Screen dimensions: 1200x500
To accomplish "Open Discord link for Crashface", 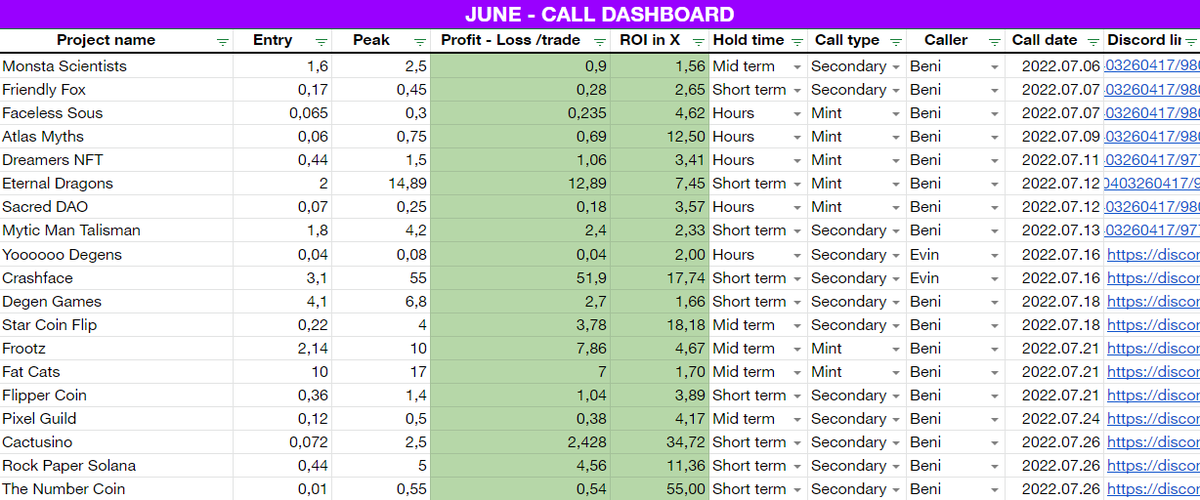I will click(x=1153, y=278).
